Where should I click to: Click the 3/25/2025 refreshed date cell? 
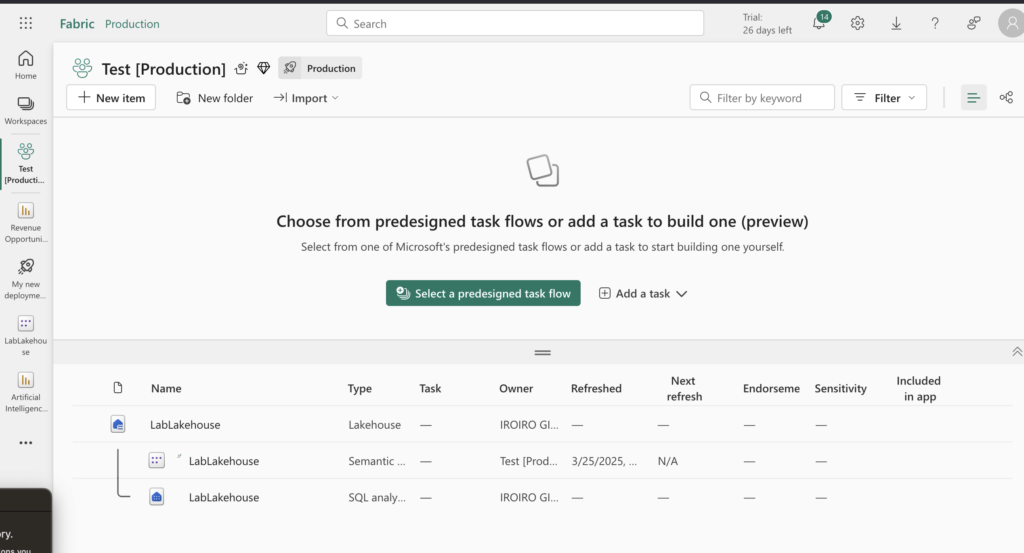coord(604,461)
